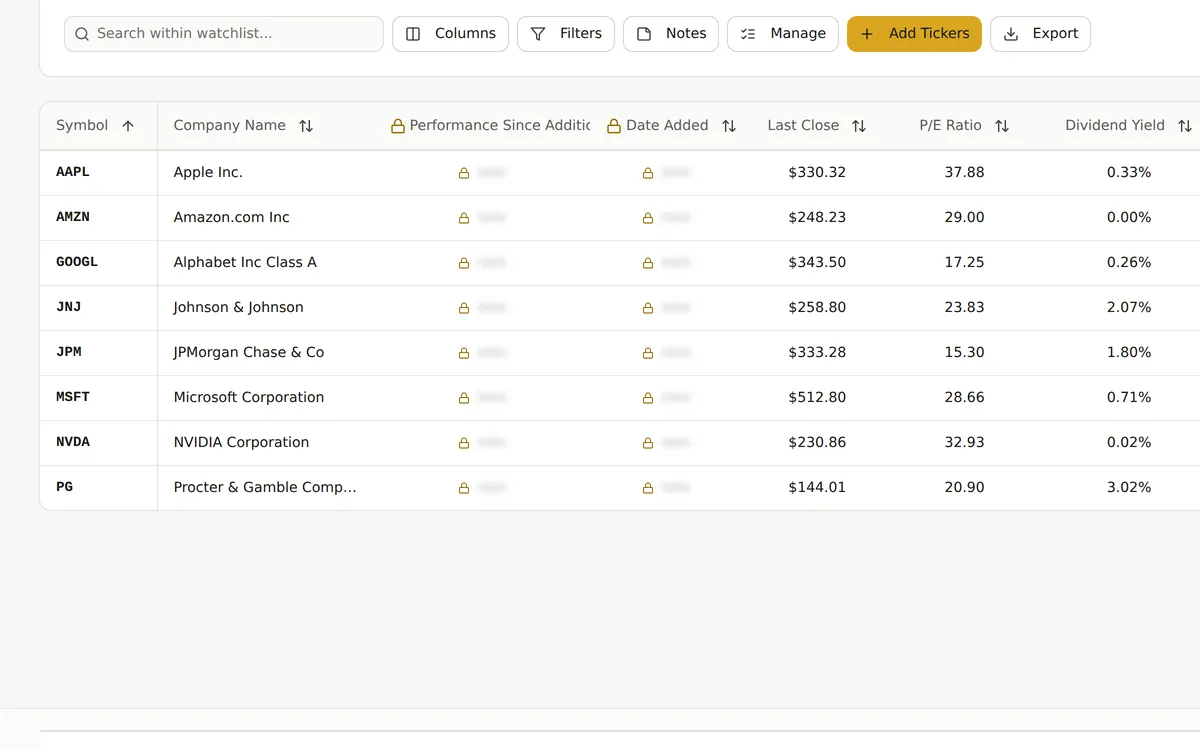1200x750 pixels.
Task: Click Alphabet Inc Class A name
Action: point(245,262)
